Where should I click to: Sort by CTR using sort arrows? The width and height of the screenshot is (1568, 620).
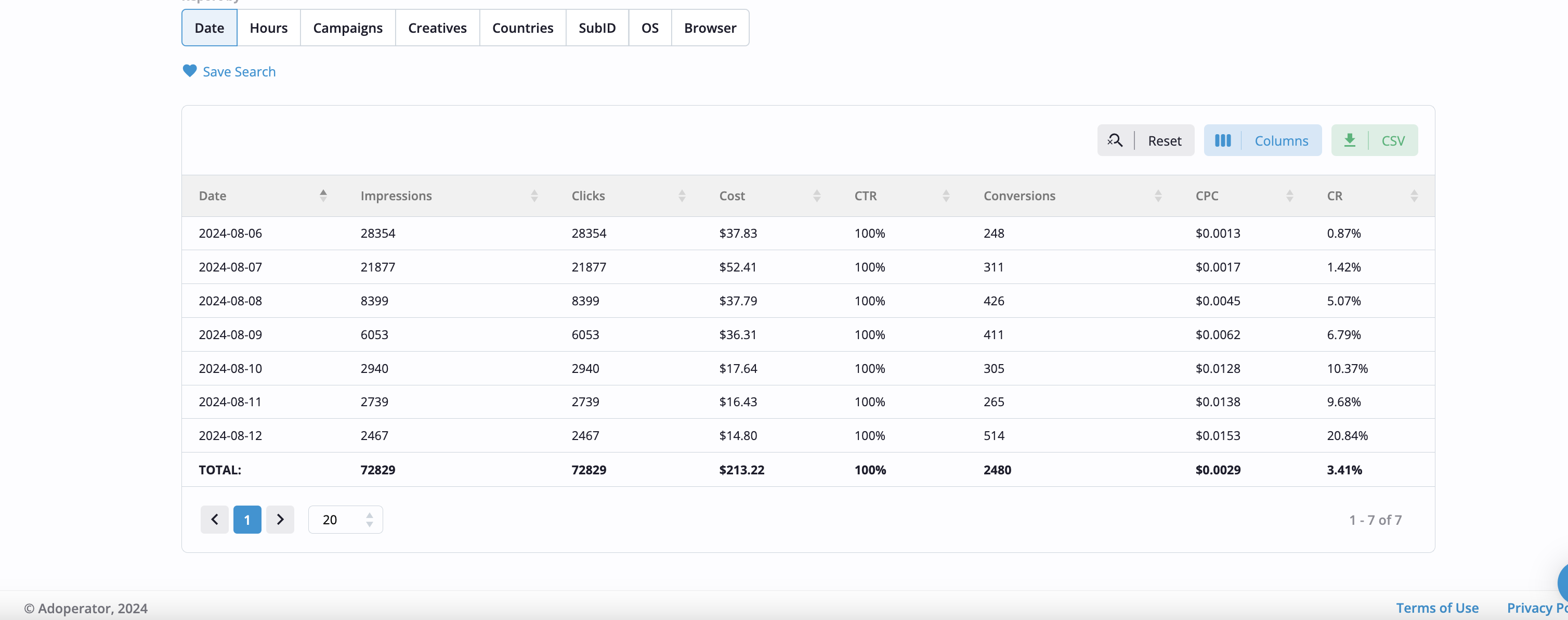click(x=946, y=196)
